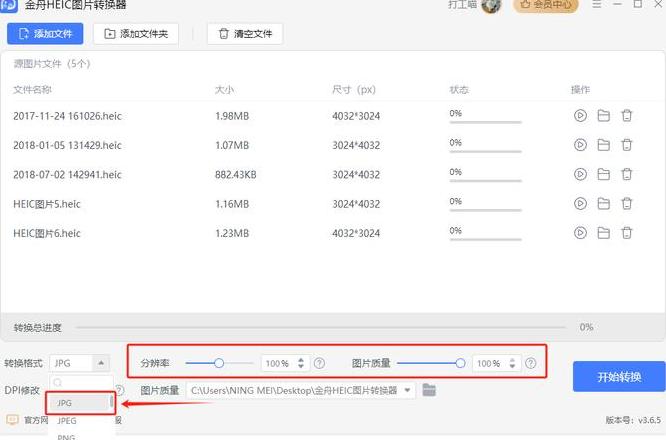Click the 清空文件 (clear files) button

[245, 34]
